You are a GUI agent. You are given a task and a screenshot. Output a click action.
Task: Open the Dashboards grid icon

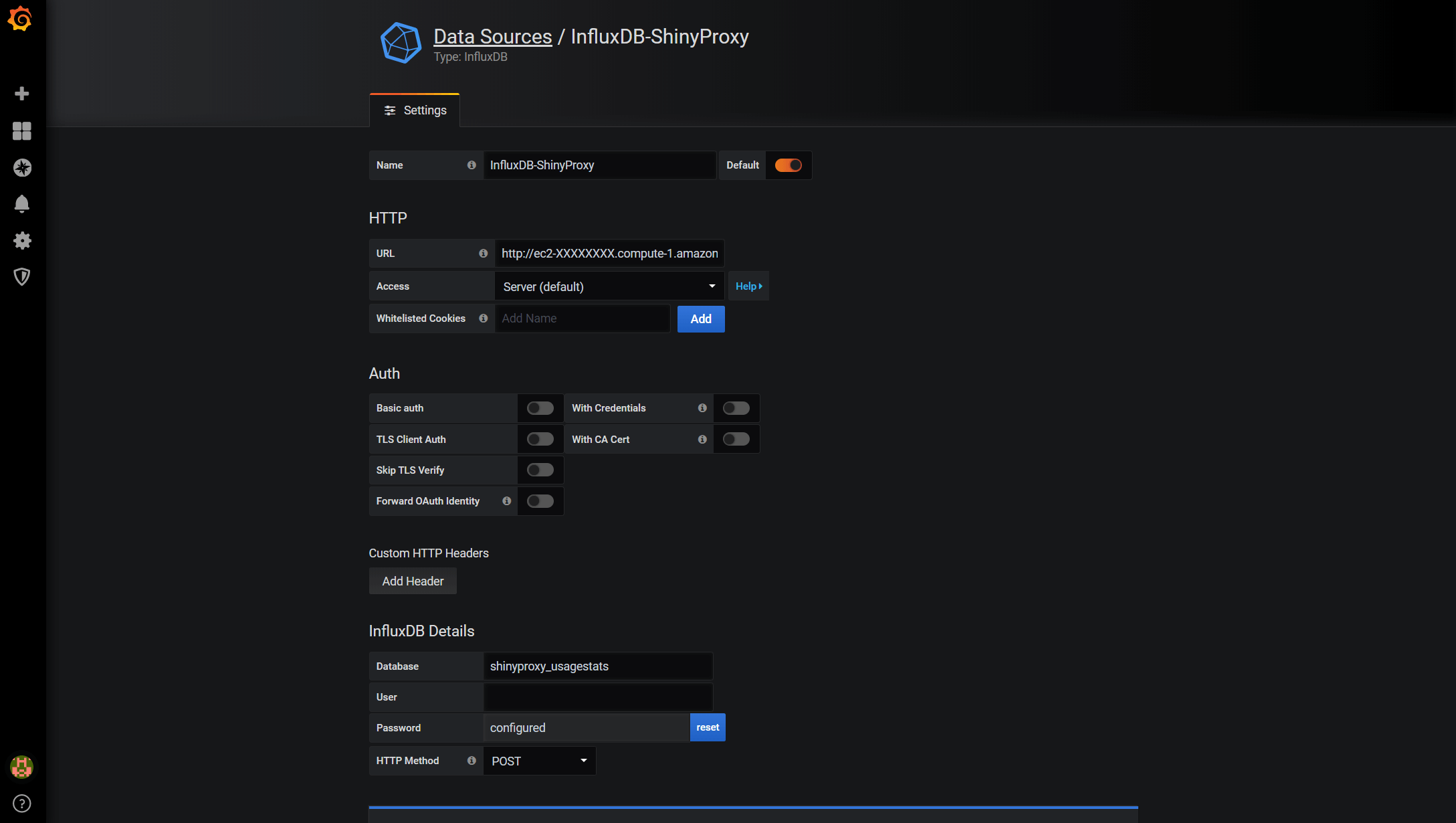click(x=22, y=131)
